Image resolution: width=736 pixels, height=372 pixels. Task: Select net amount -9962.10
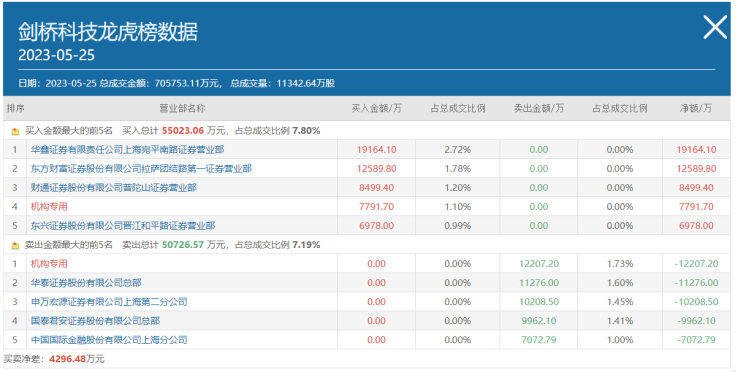(x=697, y=321)
